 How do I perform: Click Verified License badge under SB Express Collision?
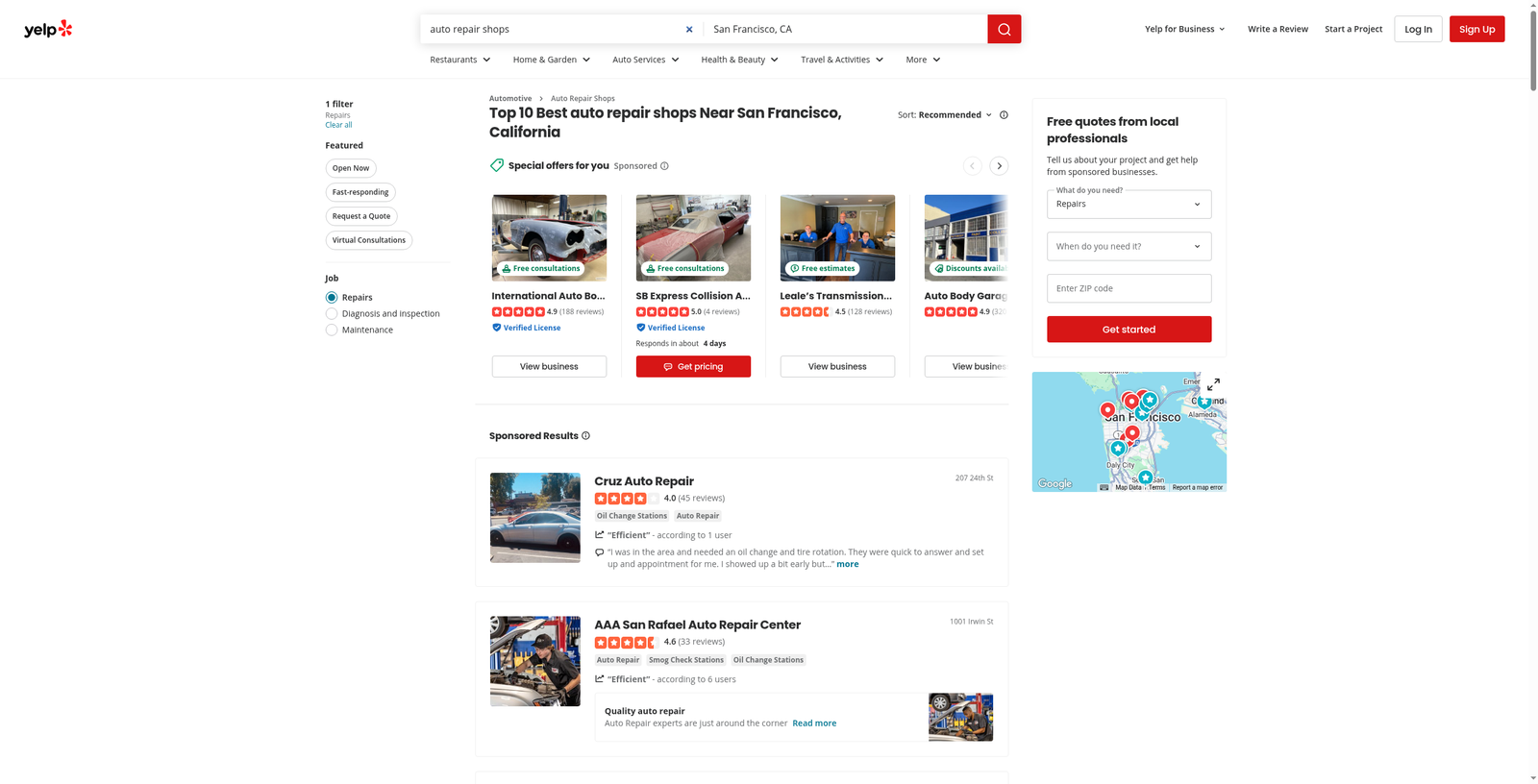click(670, 328)
